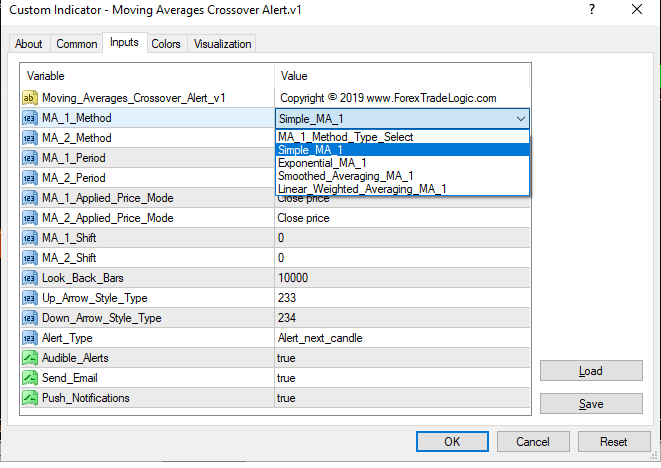661x468 pixels.
Task: Toggle the Push_Notifications true value
Action: 286,398
